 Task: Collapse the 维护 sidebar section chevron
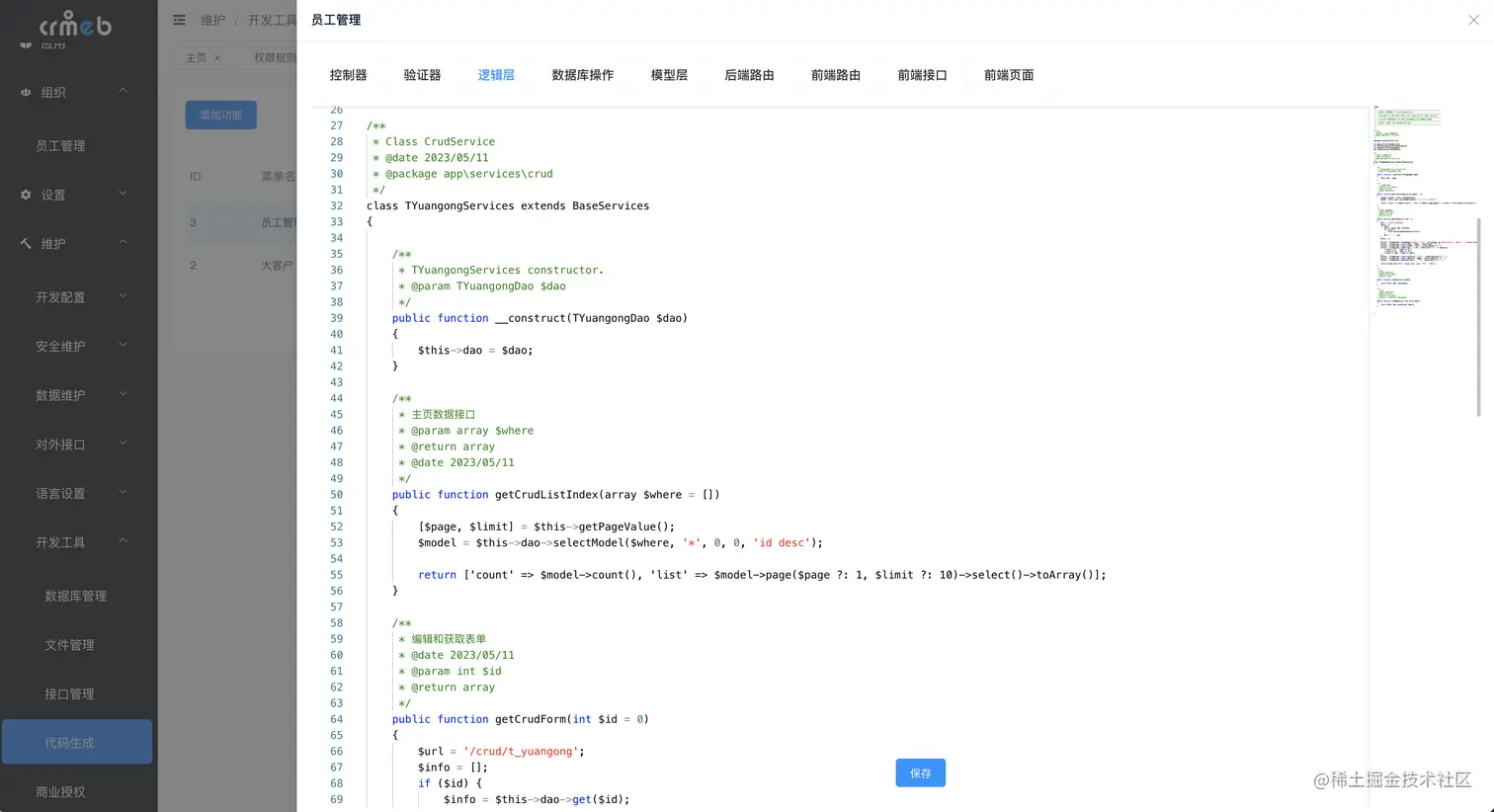pyautogui.click(x=124, y=242)
